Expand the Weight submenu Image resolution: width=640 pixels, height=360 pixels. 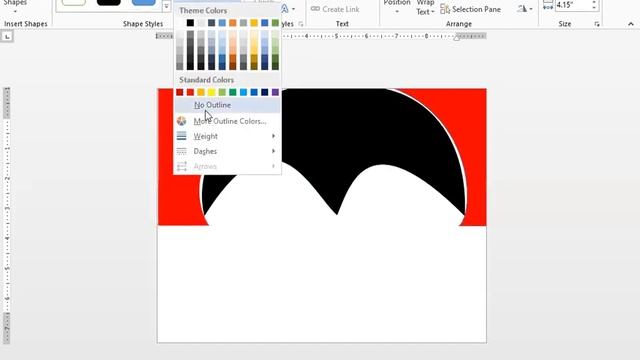[x=227, y=136]
